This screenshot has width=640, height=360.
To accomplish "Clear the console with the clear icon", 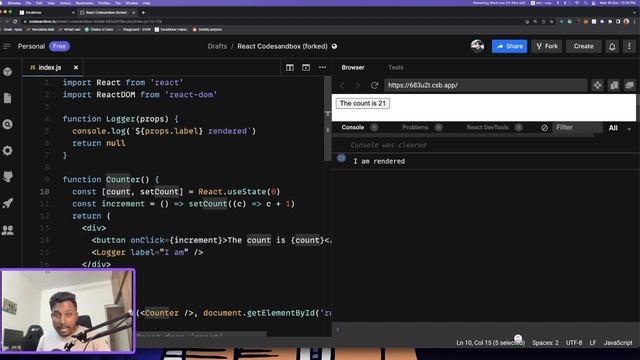I will (544, 128).
